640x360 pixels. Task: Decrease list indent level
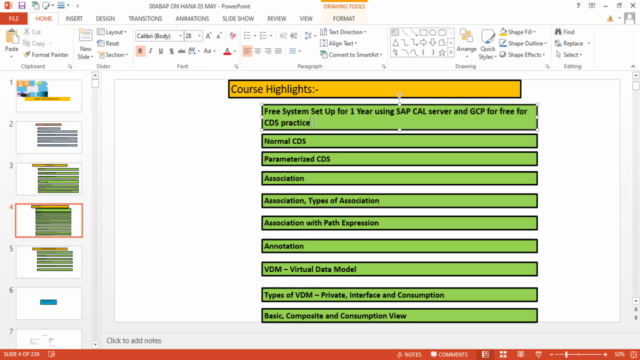pyautogui.click(x=283, y=36)
